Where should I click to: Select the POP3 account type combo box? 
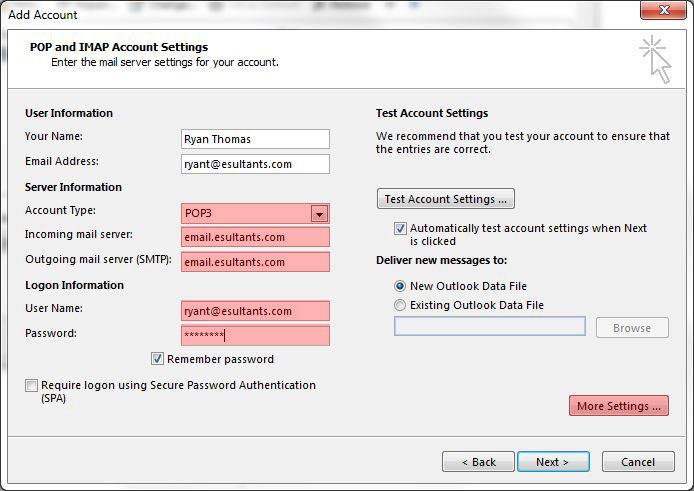(255, 213)
